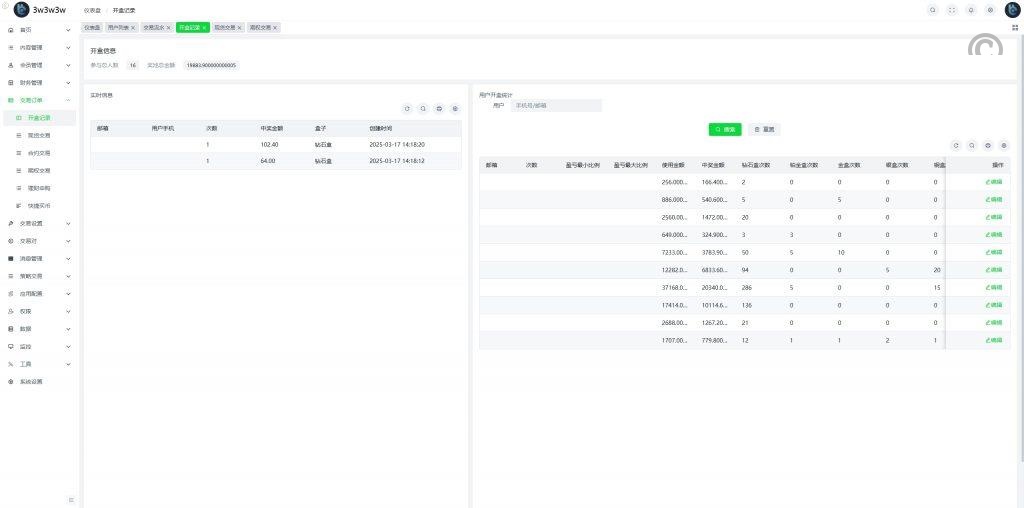Screen dimensions: 1024x508
Task: Expand the 财务管理 sidebar menu
Action: tap(38, 82)
